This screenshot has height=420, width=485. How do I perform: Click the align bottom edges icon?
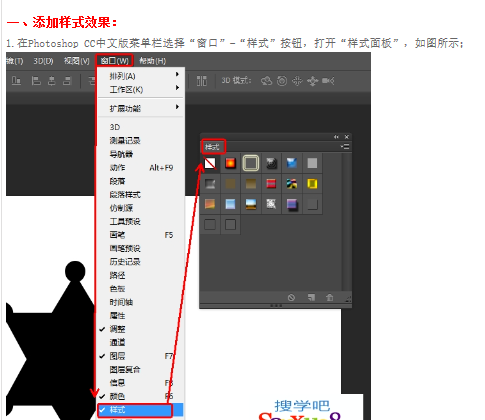[16, 80]
